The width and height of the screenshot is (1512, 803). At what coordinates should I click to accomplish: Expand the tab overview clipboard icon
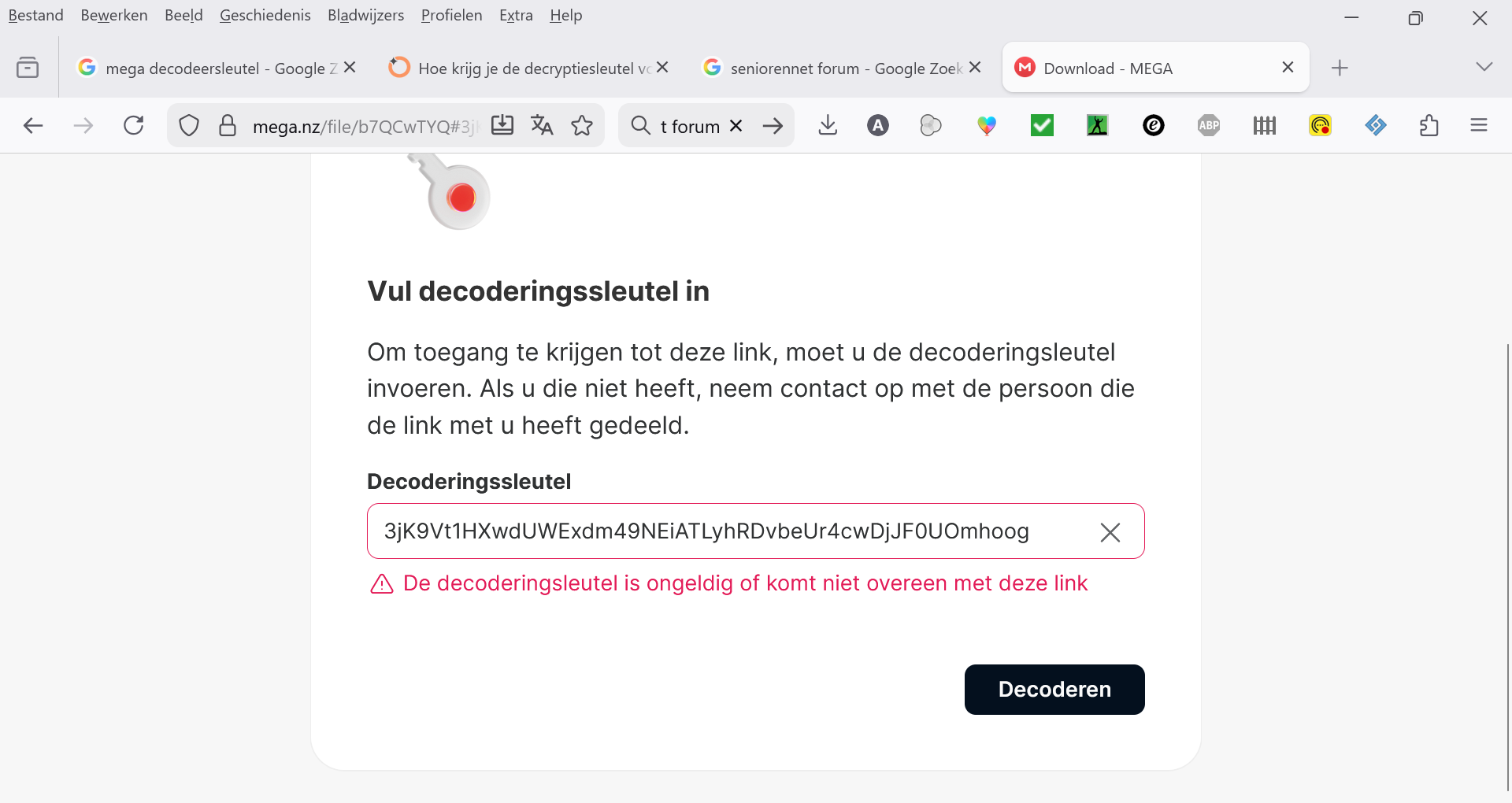click(x=28, y=67)
